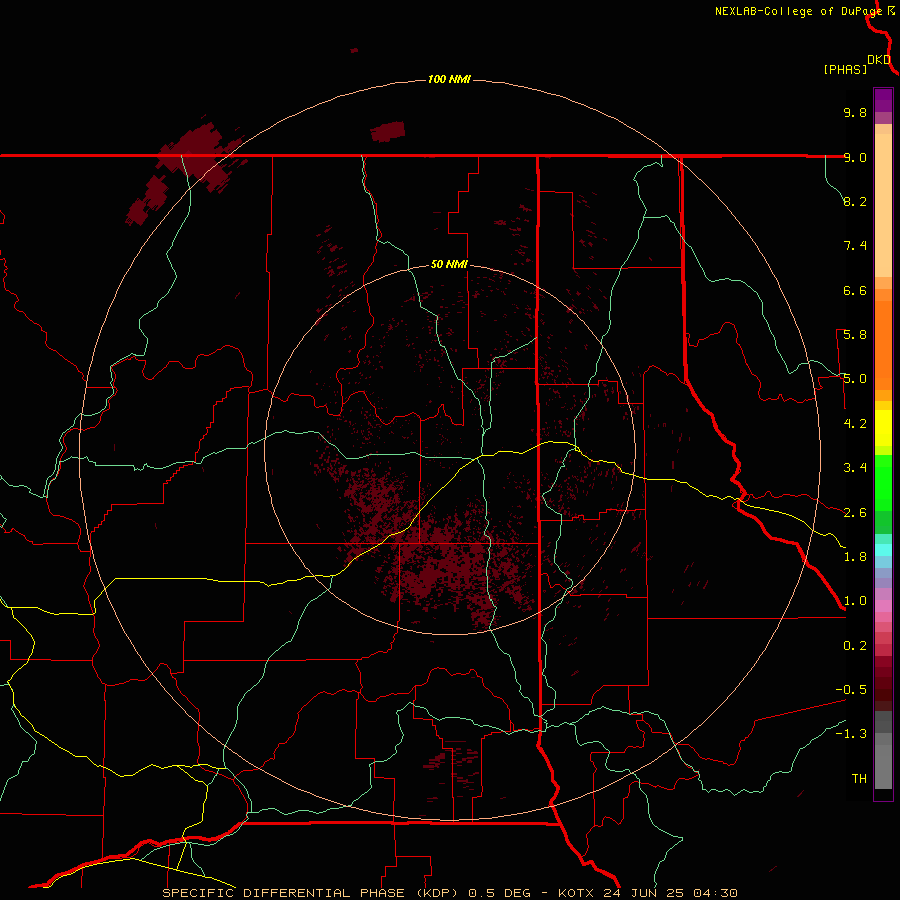Click the 5.0 value on color scale
The height and width of the screenshot is (900, 900).
click(855, 379)
